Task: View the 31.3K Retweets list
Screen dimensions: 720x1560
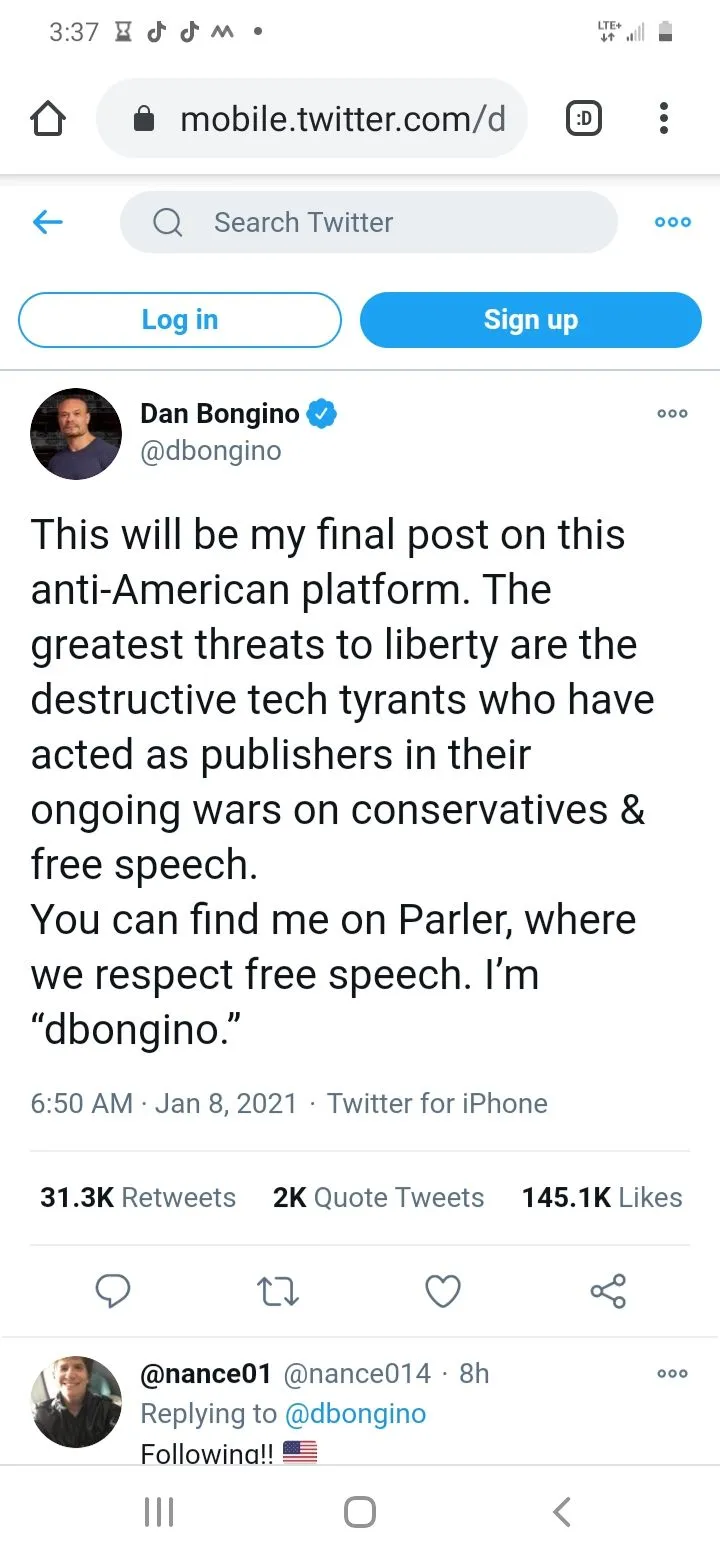Action: [x=138, y=1197]
